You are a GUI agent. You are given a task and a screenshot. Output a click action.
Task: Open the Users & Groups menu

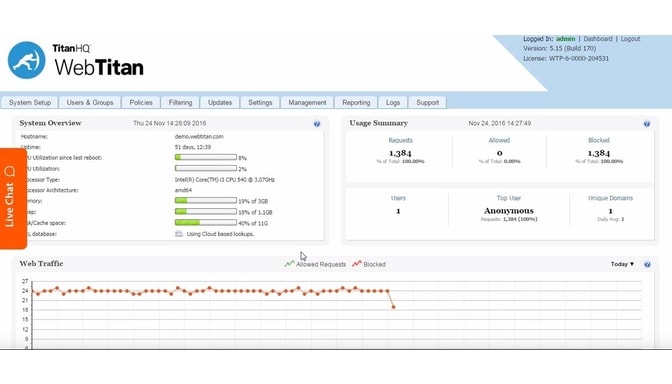(90, 102)
